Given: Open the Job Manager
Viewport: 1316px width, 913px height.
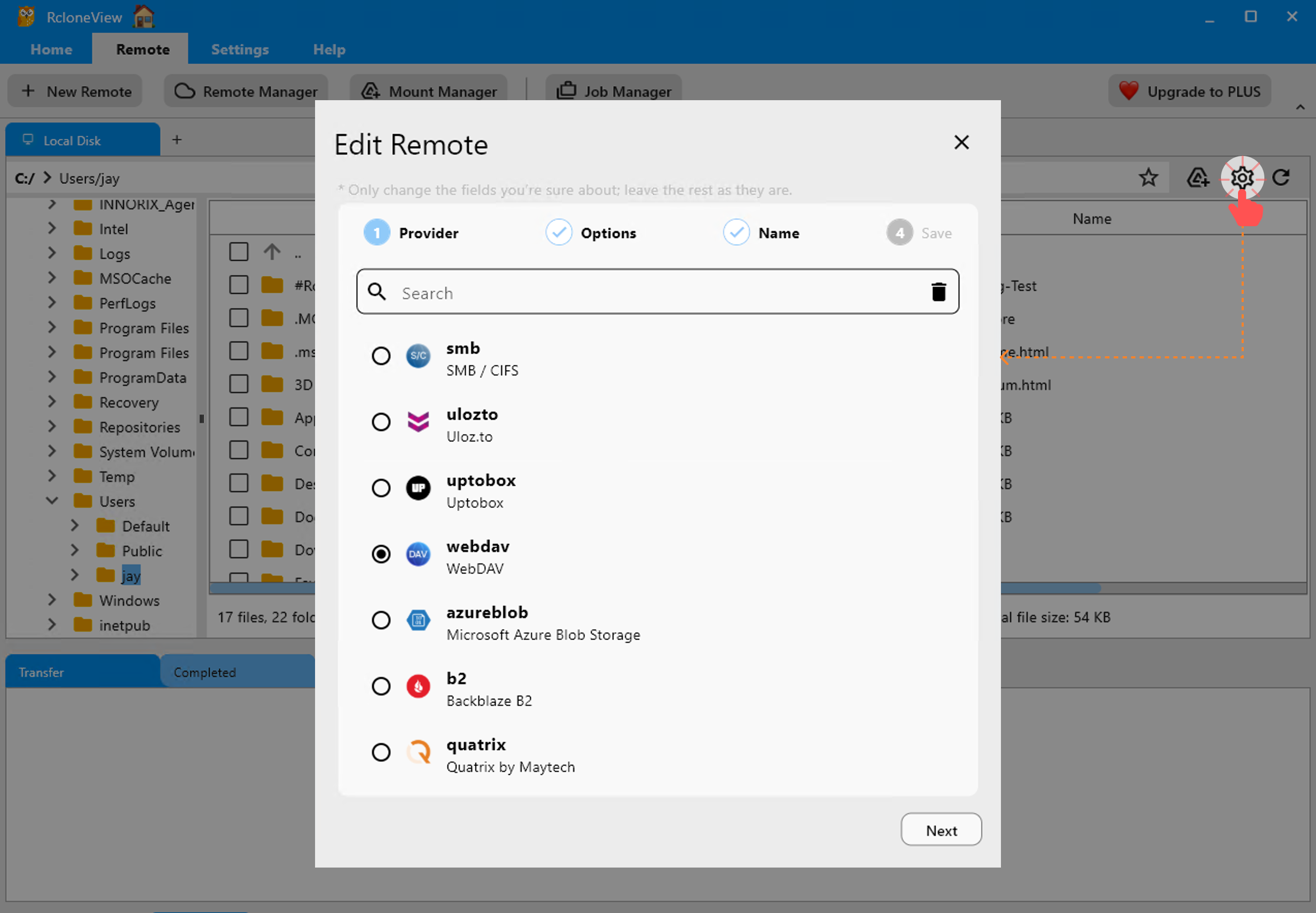Looking at the screenshot, I should coord(613,90).
